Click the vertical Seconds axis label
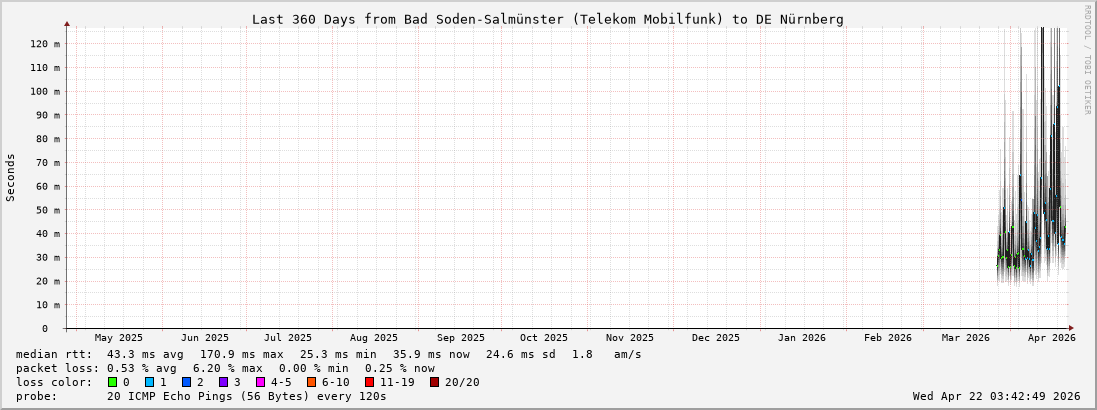The height and width of the screenshot is (410, 1097). point(11,178)
